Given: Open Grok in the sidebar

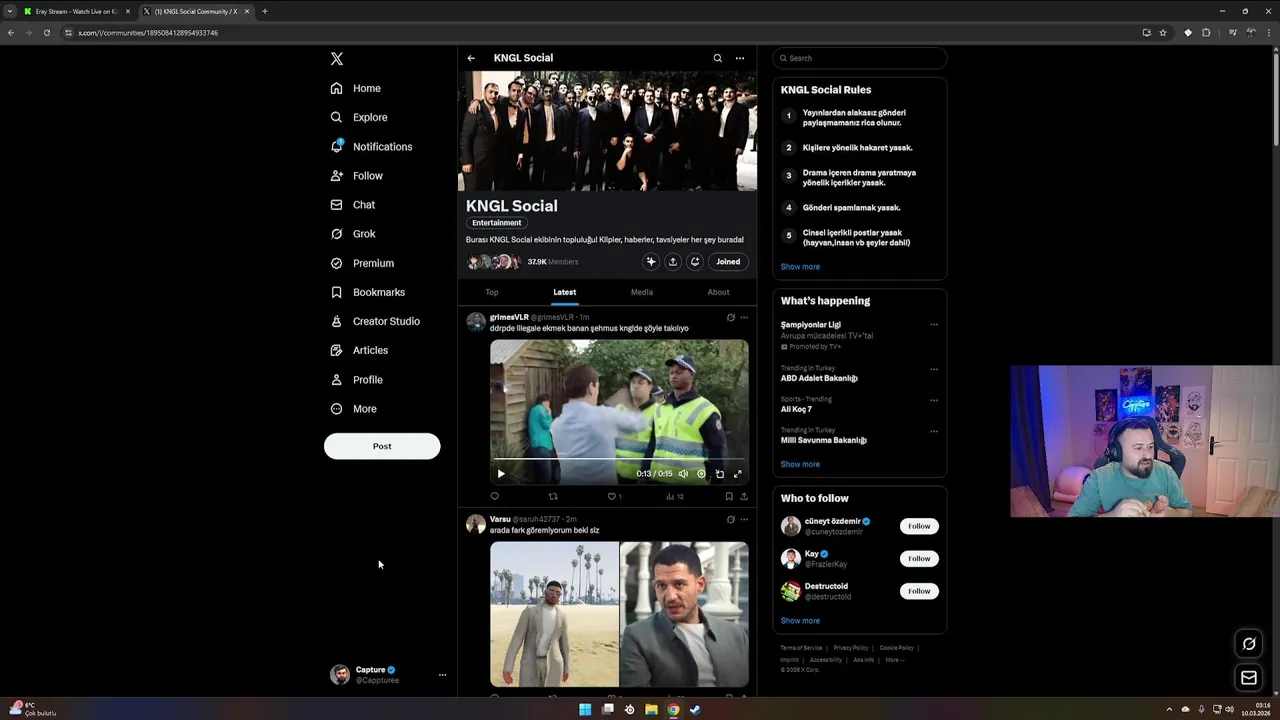Looking at the screenshot, I should [353, 234].
